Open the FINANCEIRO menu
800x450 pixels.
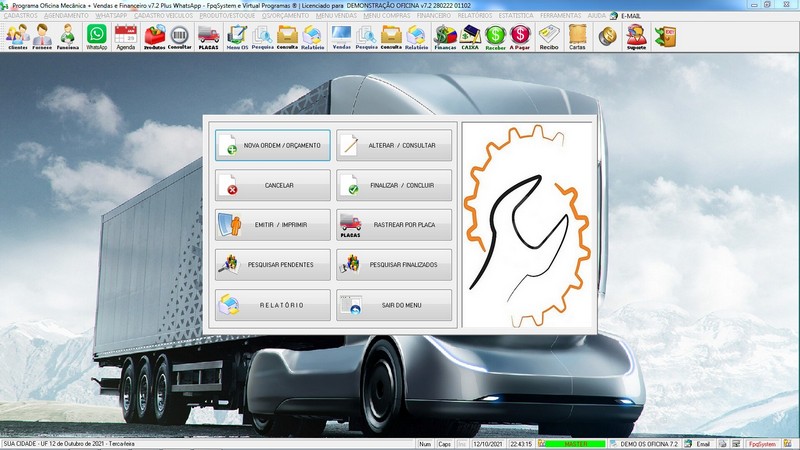434,16
